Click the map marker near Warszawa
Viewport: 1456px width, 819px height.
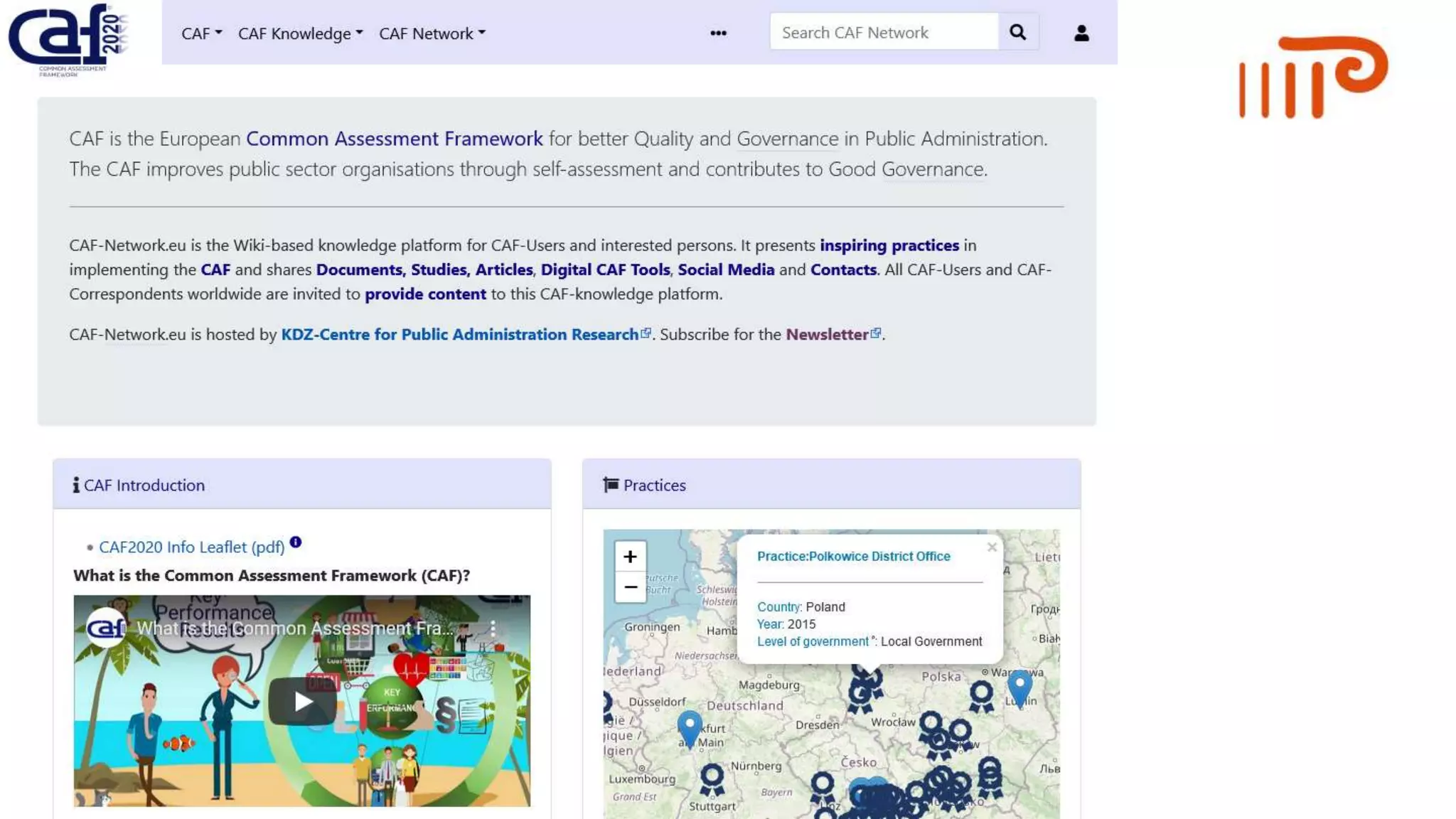(1019, 685)
